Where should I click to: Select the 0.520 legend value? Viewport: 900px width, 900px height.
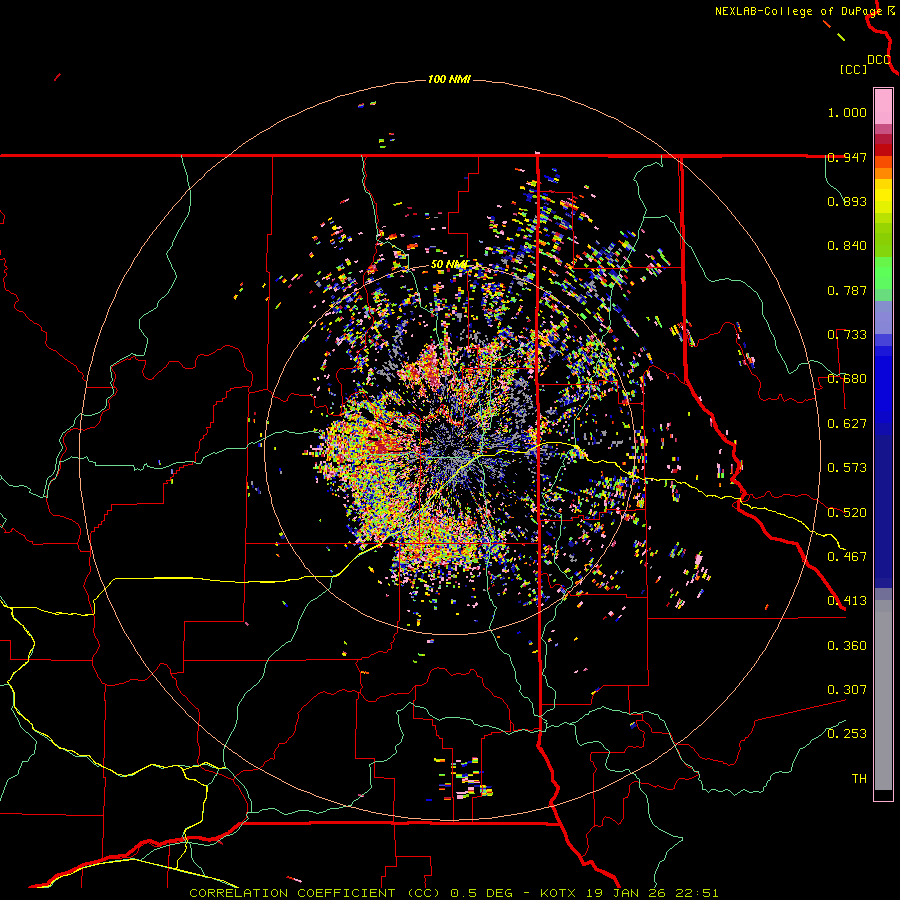tap(847, 513)
